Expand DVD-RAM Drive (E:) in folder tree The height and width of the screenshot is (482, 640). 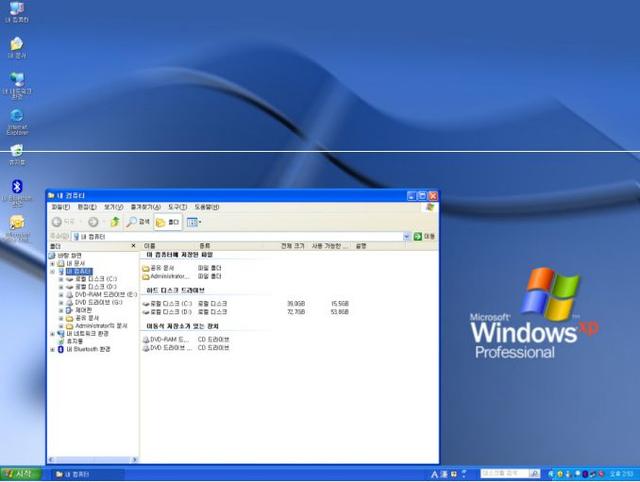[x=61, y=295]
